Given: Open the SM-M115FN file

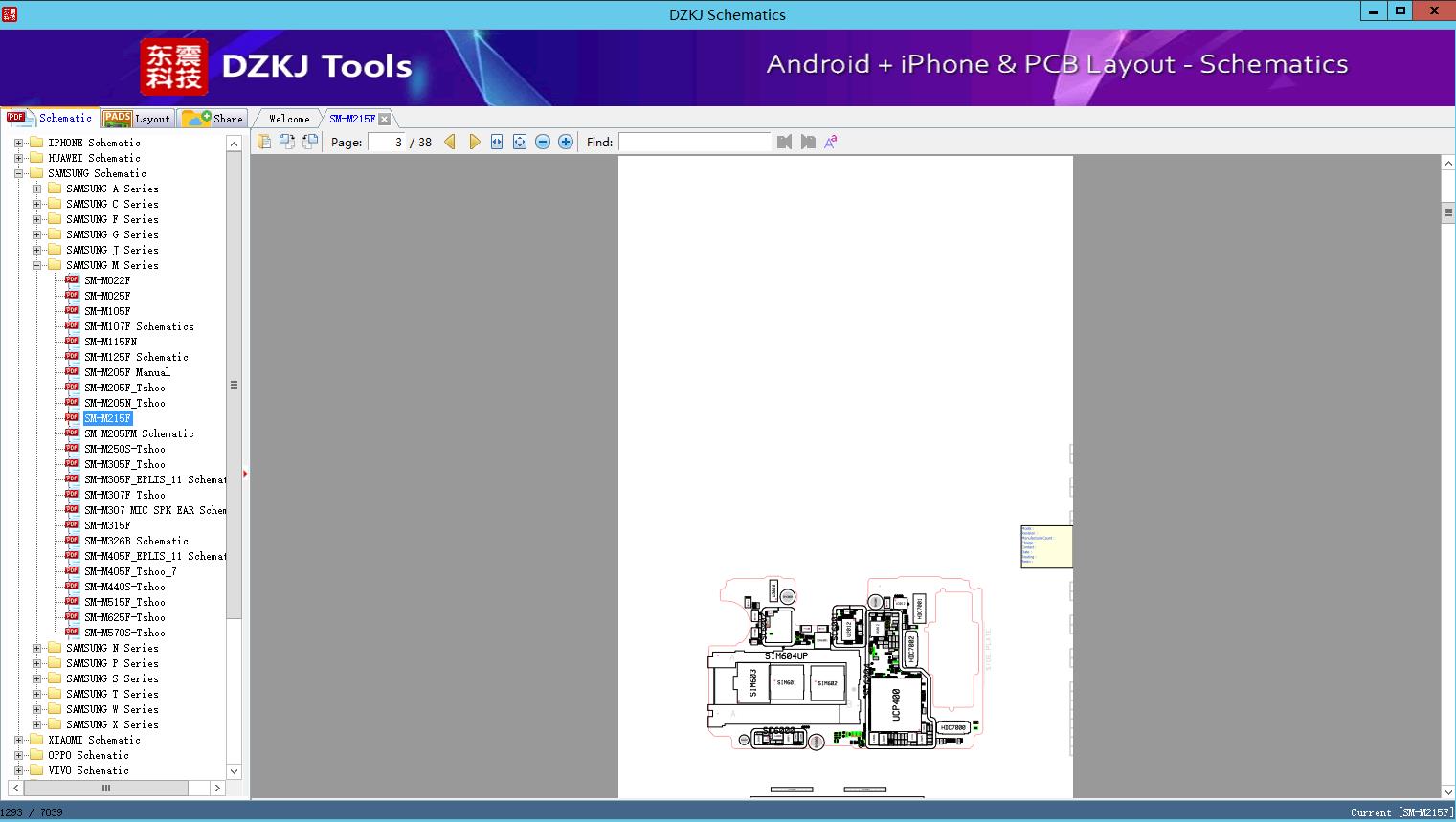Looking at the screenshot, I should (110, 342).
